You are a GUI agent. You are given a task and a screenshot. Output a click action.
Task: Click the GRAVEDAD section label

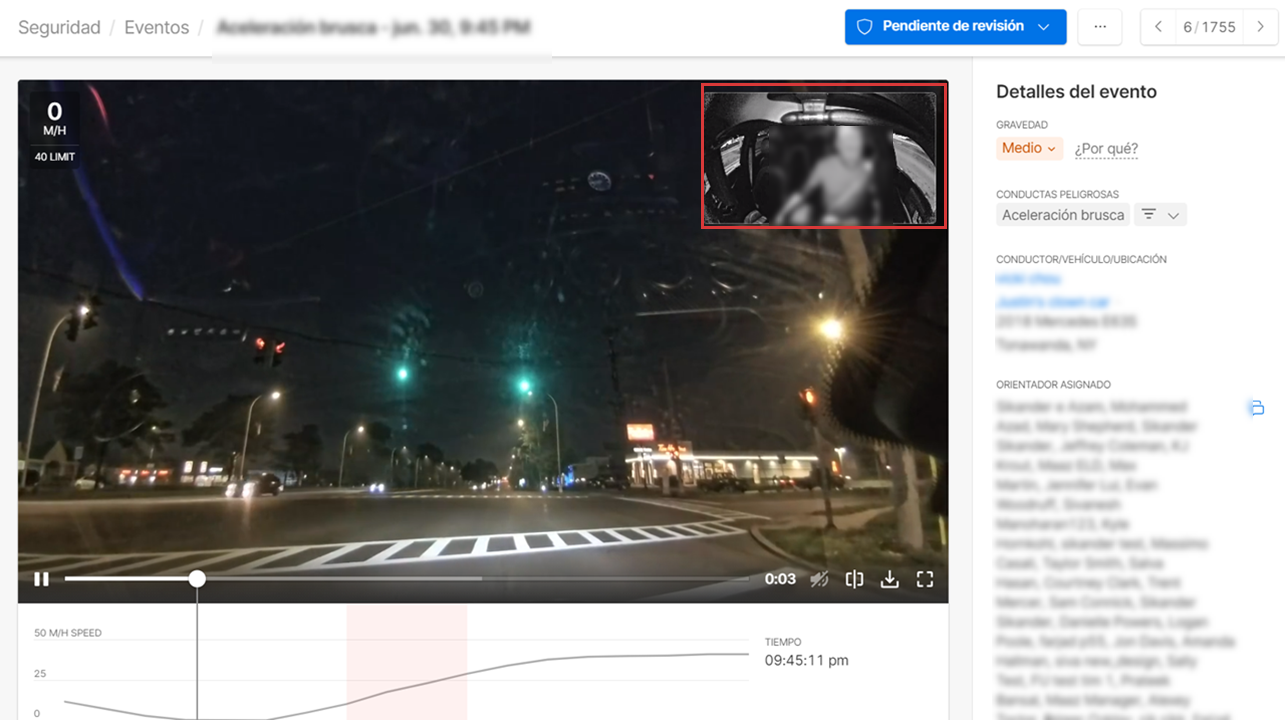pos(1022,125)
